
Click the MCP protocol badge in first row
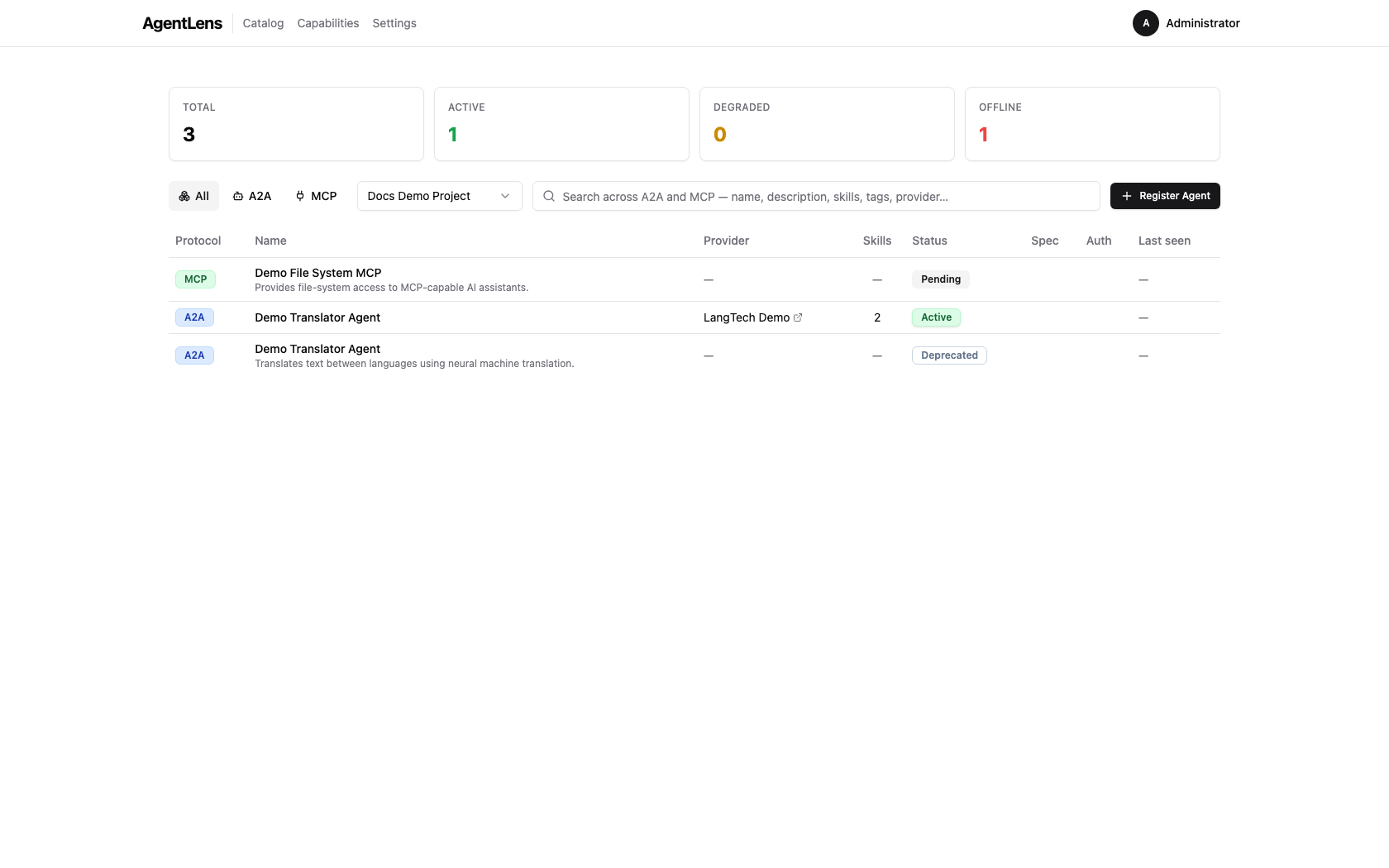tap(195, 279)
